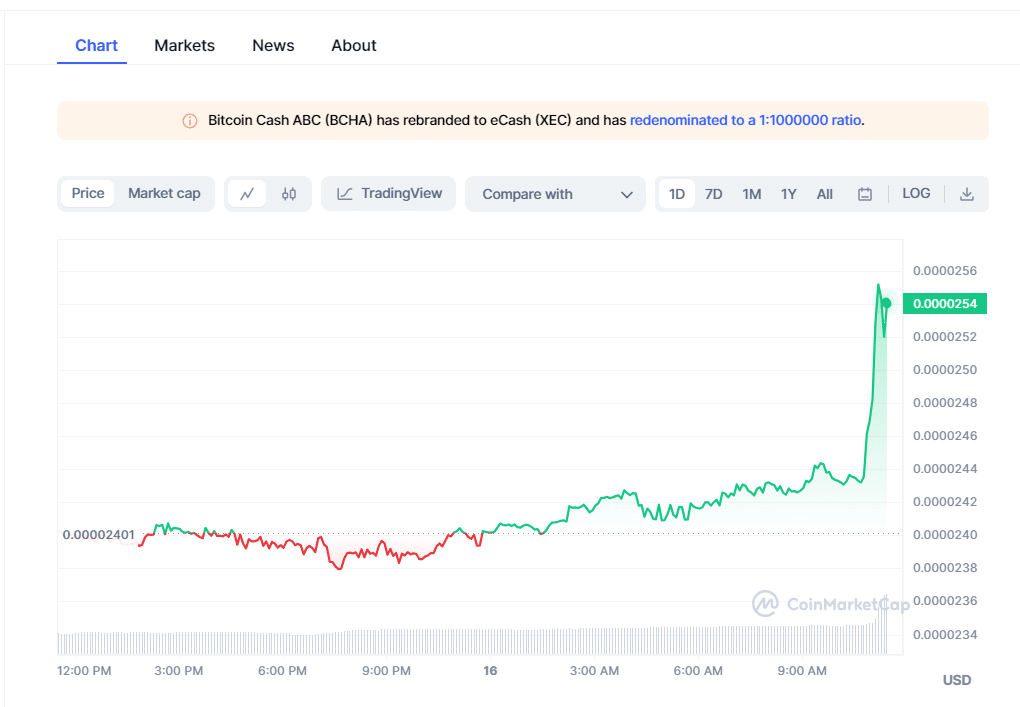Click the 0.0000240 price axis label

[x=945, y=535]
